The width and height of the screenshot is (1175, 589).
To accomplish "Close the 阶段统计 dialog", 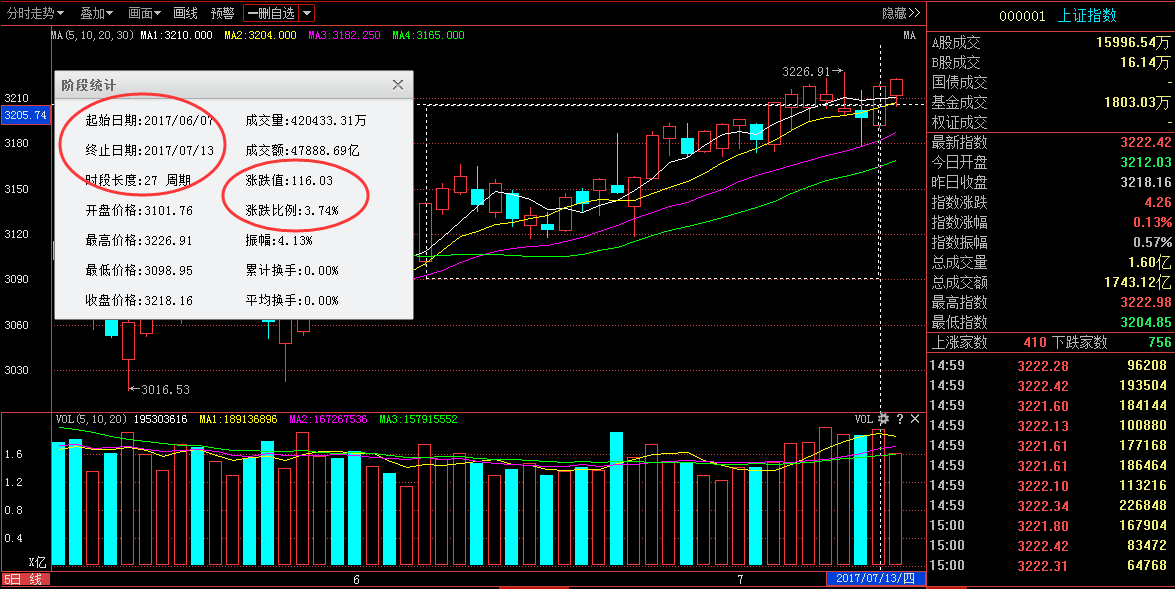I will pos(398,85).
